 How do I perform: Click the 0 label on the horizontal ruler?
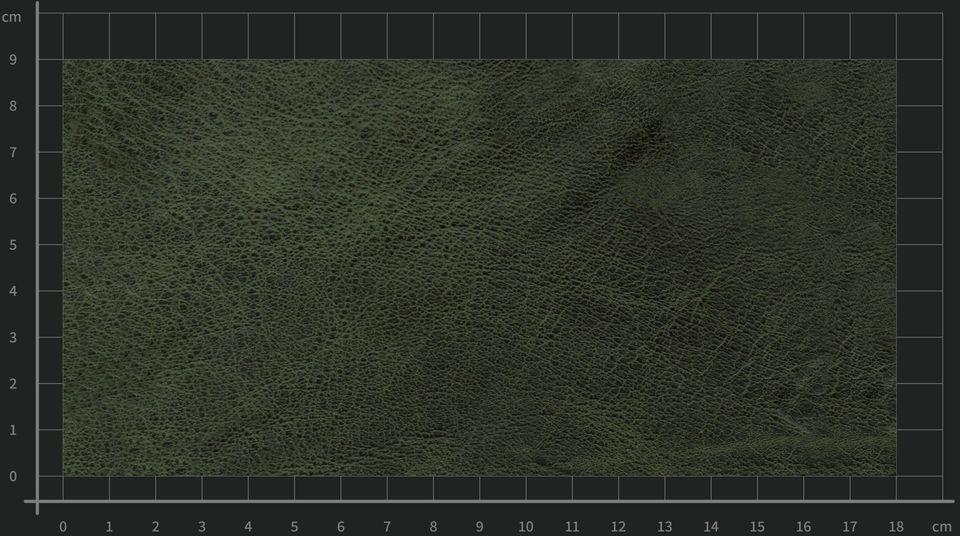pyautogui.click(x=63, y=527)
